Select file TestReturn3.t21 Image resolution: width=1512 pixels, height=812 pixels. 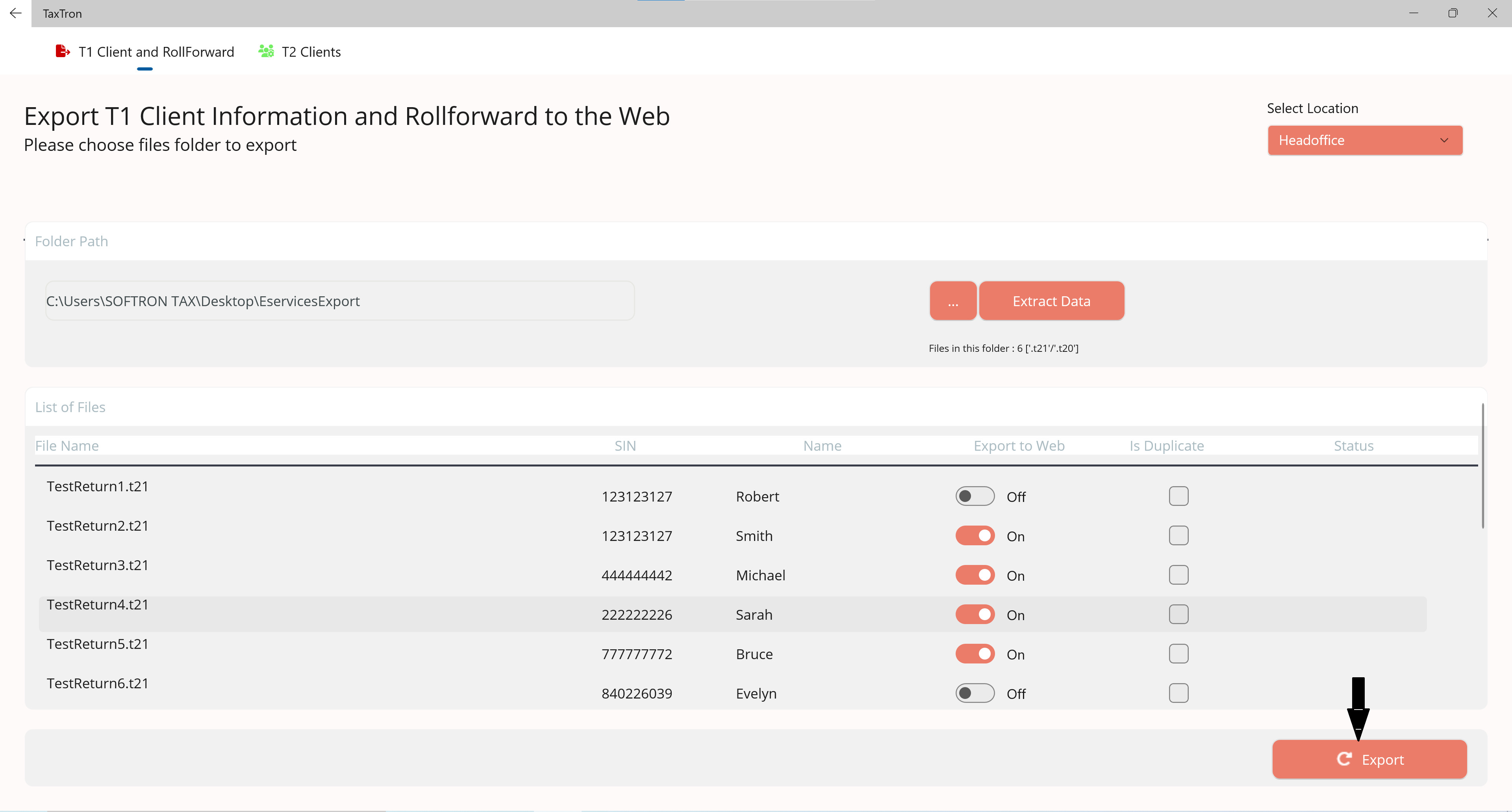[97, 565]
